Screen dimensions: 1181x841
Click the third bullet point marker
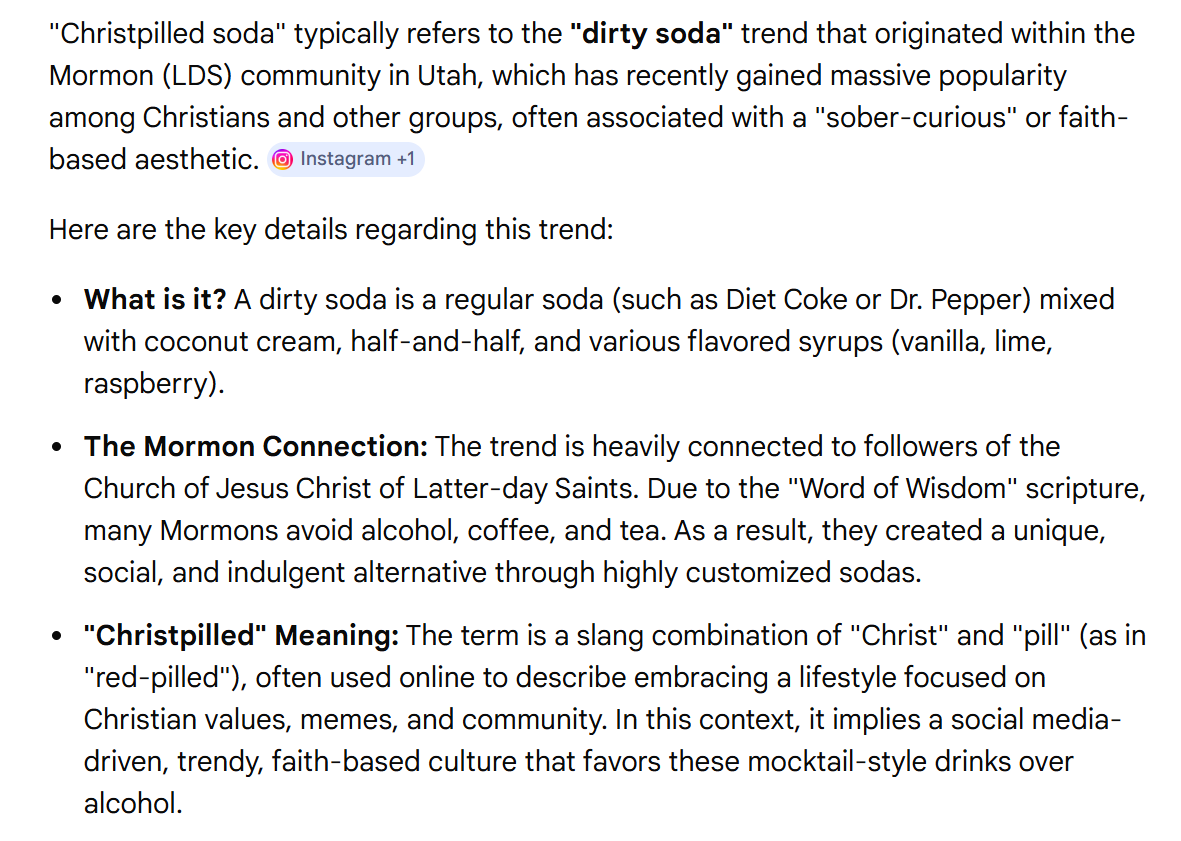pyautogui.click(x=60, y=636)
